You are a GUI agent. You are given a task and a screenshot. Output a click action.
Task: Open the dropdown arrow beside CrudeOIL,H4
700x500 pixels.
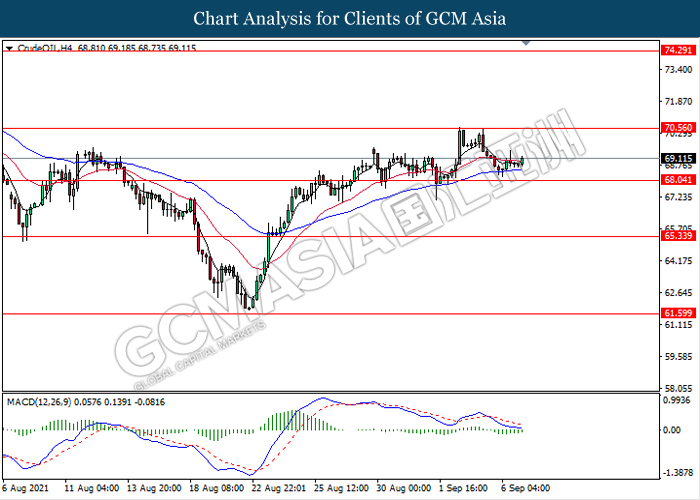coord(9,48)
